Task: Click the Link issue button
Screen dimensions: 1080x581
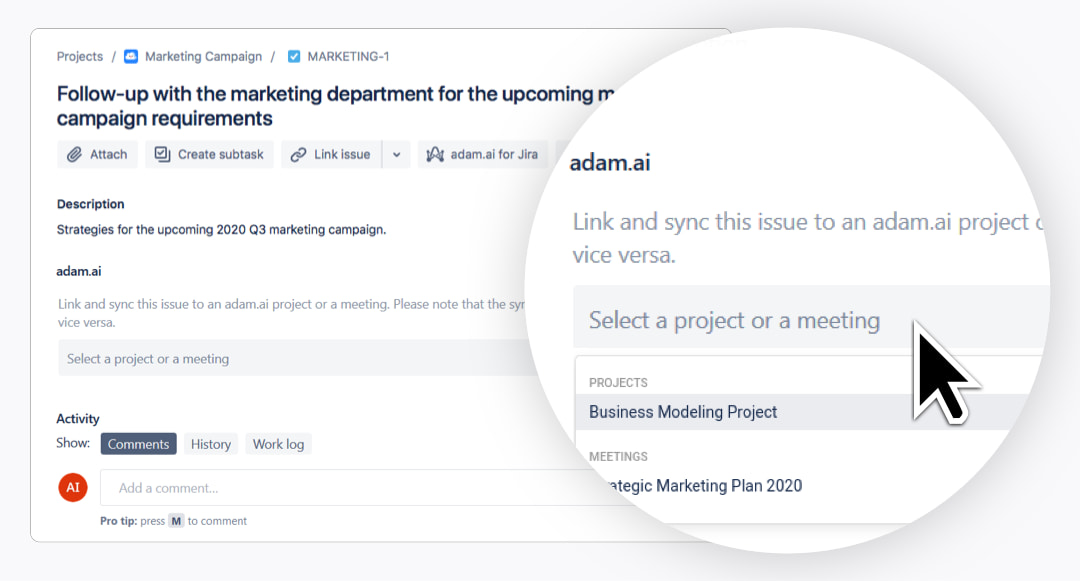Action: pos(332,154)
